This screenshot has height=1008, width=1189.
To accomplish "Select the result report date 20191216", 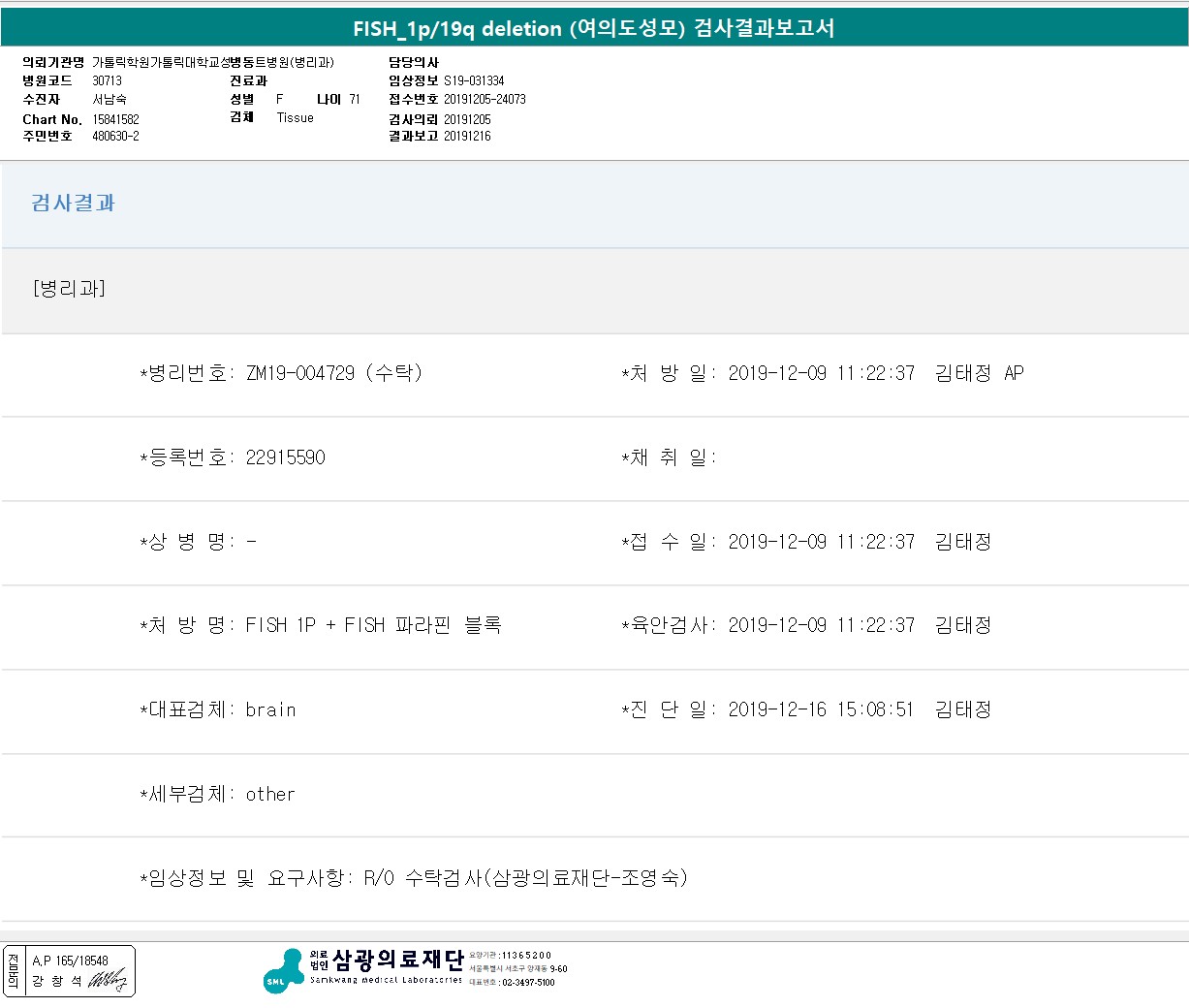I will click(x=467, y=137).
